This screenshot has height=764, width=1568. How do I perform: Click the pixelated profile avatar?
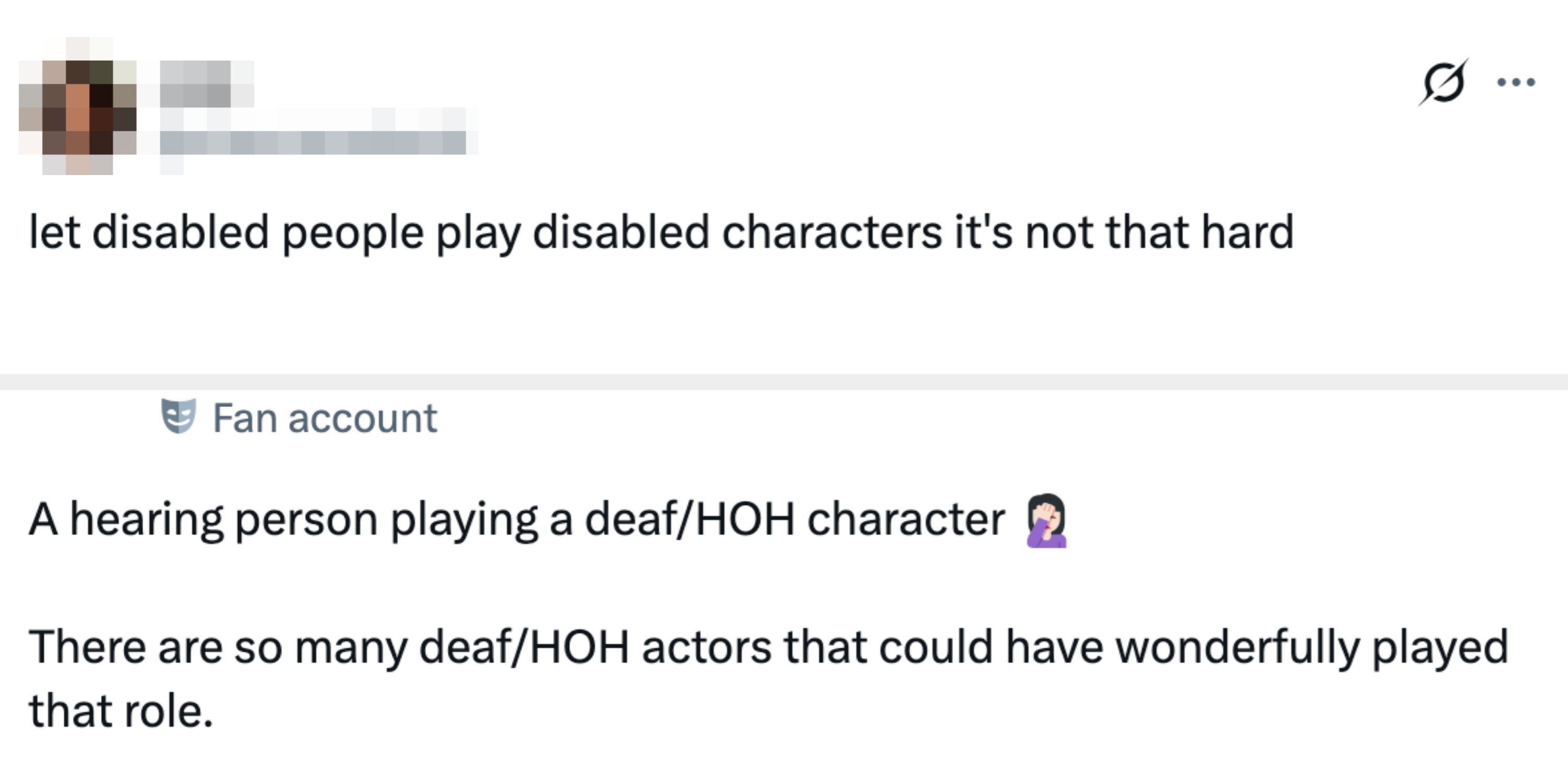78,106
